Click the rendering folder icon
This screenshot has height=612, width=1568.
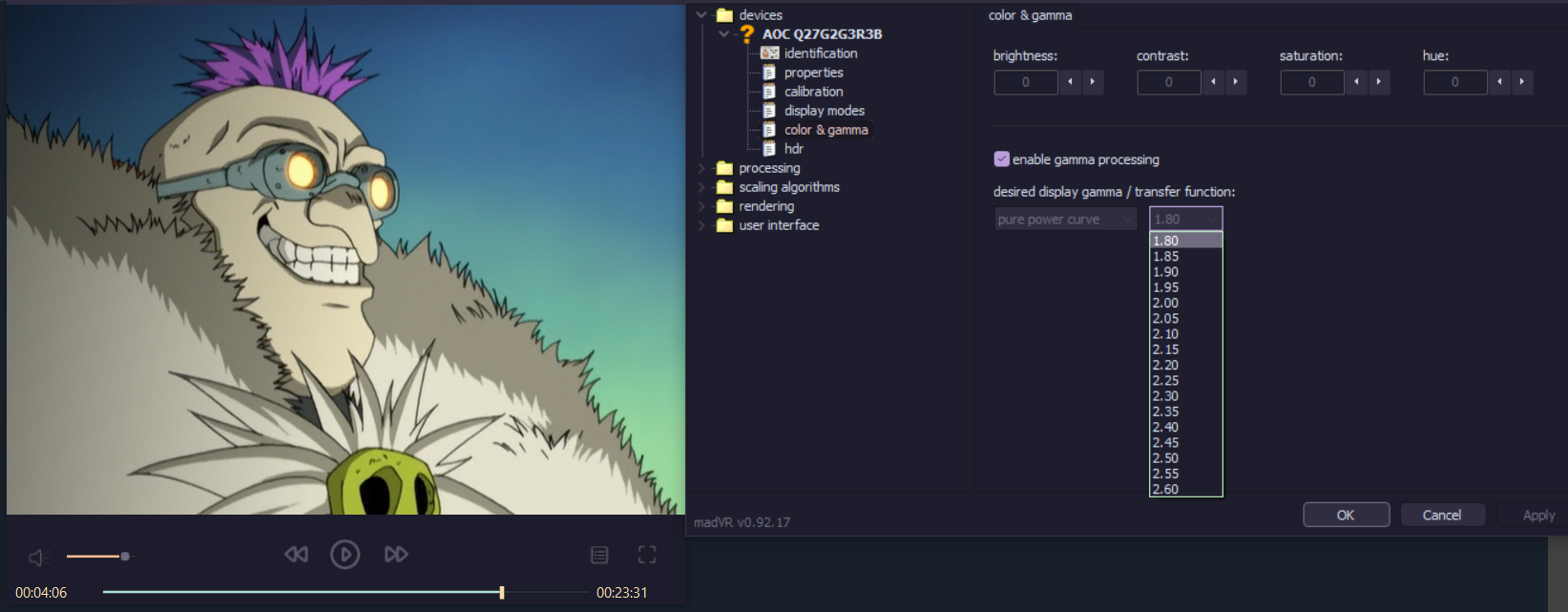pyautogui.click(x=724, y=206)
